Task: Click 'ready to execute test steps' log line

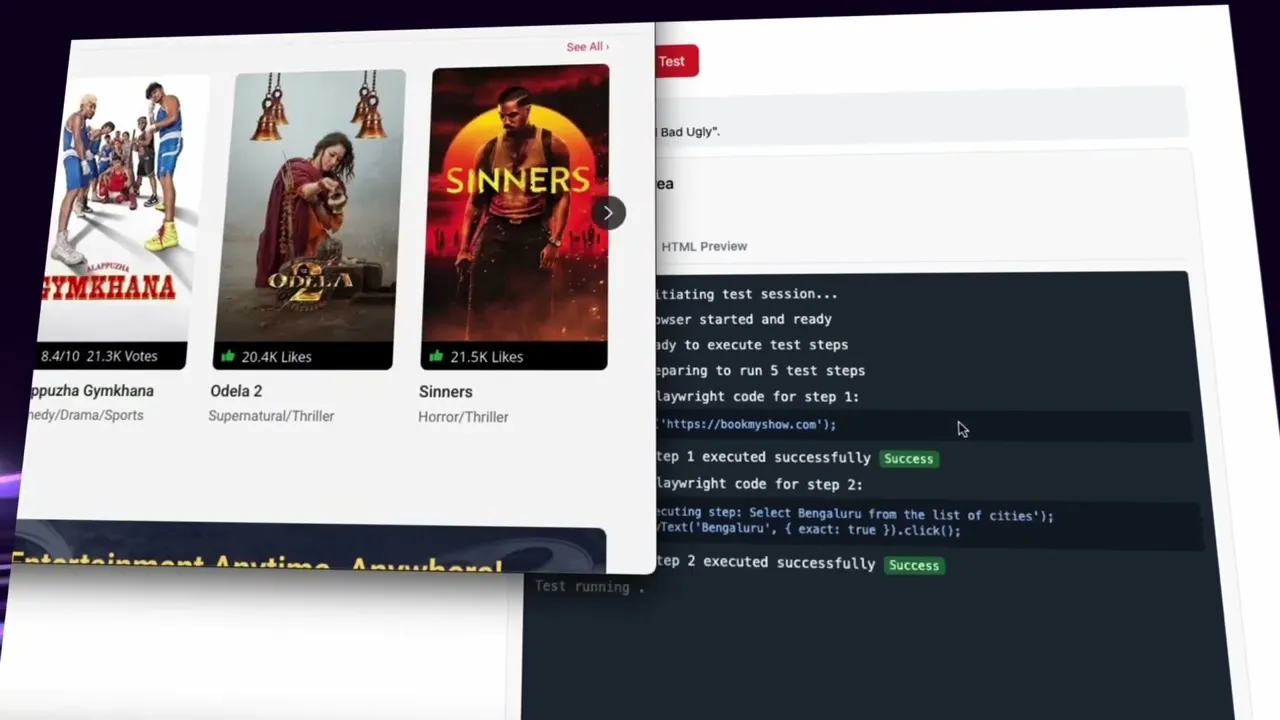Action: click(752, 345)
